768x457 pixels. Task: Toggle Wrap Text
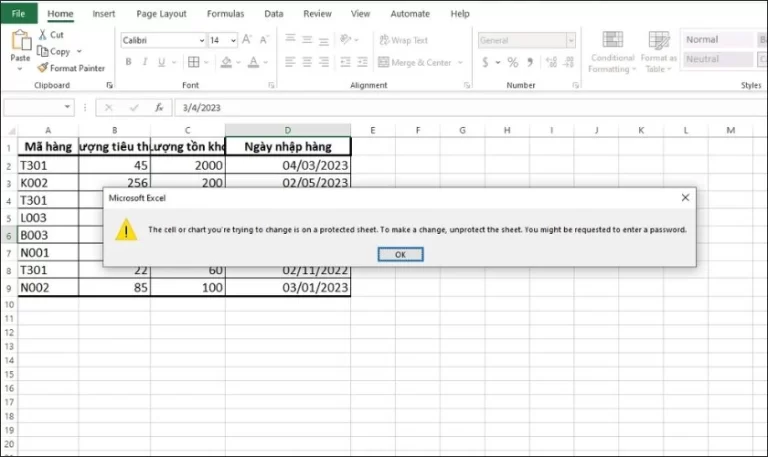coord(404,40)
